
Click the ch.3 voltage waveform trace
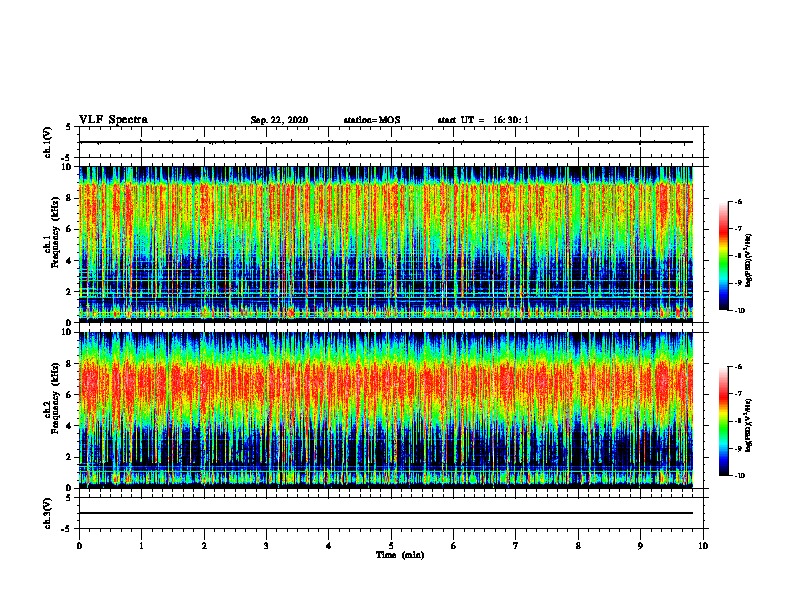pyautogui.click(x=386, y=513)
